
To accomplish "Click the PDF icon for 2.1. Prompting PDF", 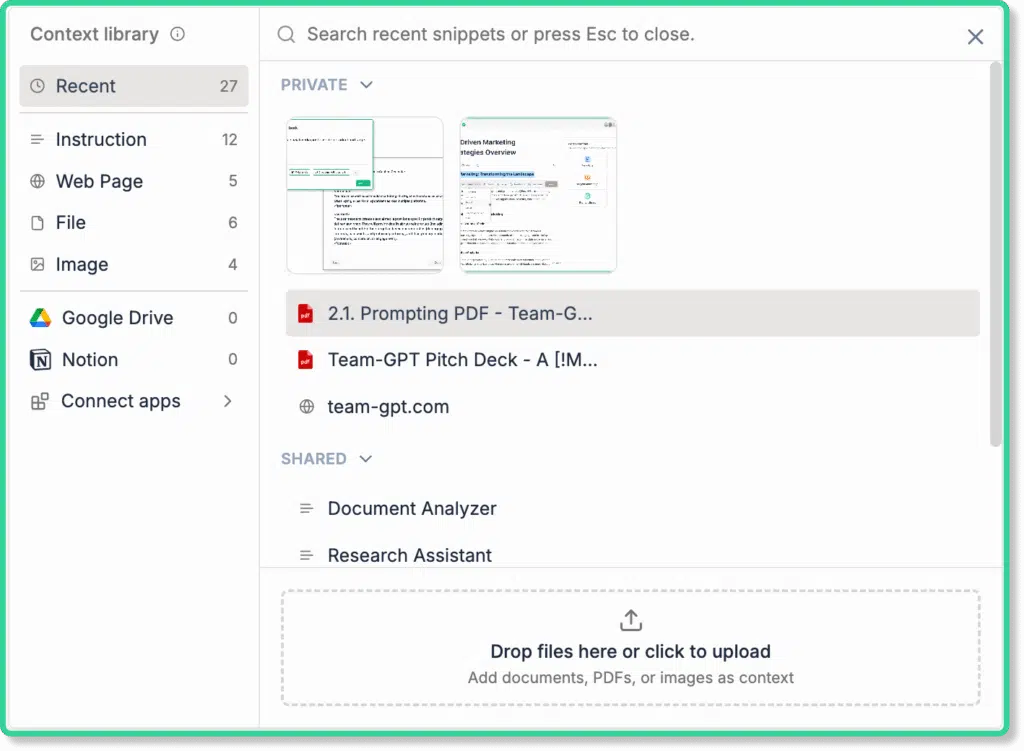I will 306,313.
